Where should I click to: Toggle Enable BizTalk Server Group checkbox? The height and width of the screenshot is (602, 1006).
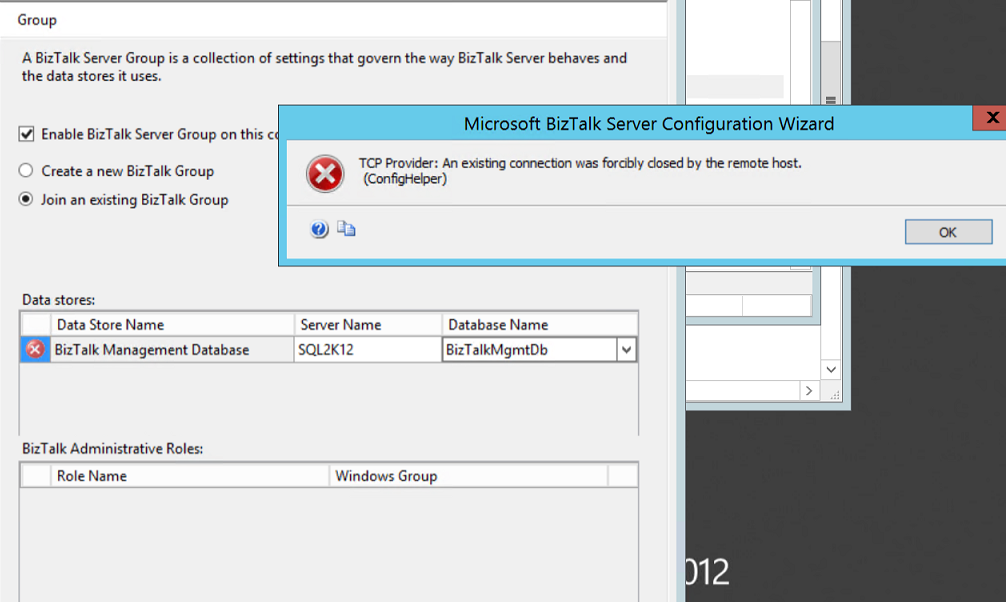click(x=26, y=134)
